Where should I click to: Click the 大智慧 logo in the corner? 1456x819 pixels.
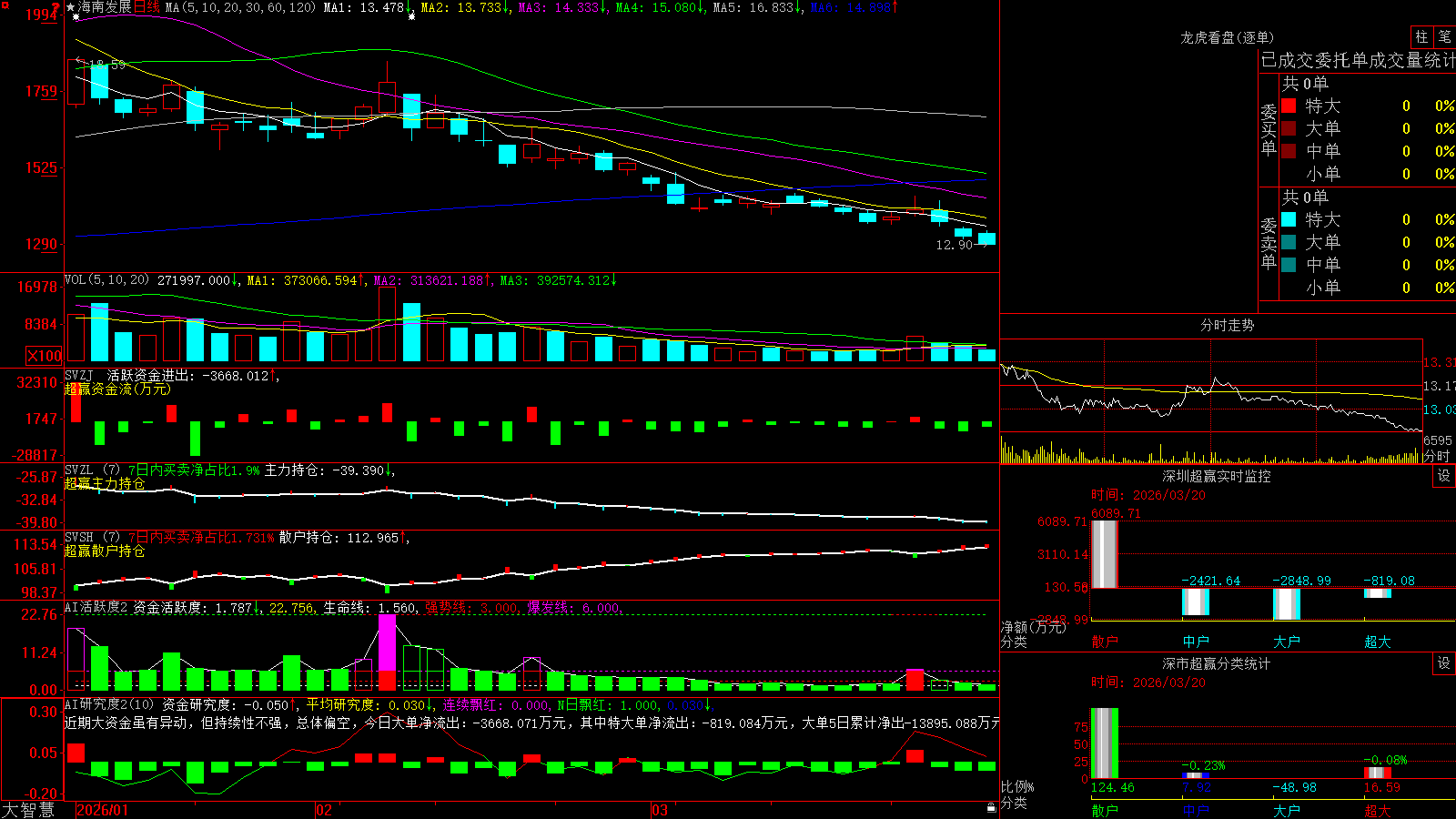click(x=28, y=809)
